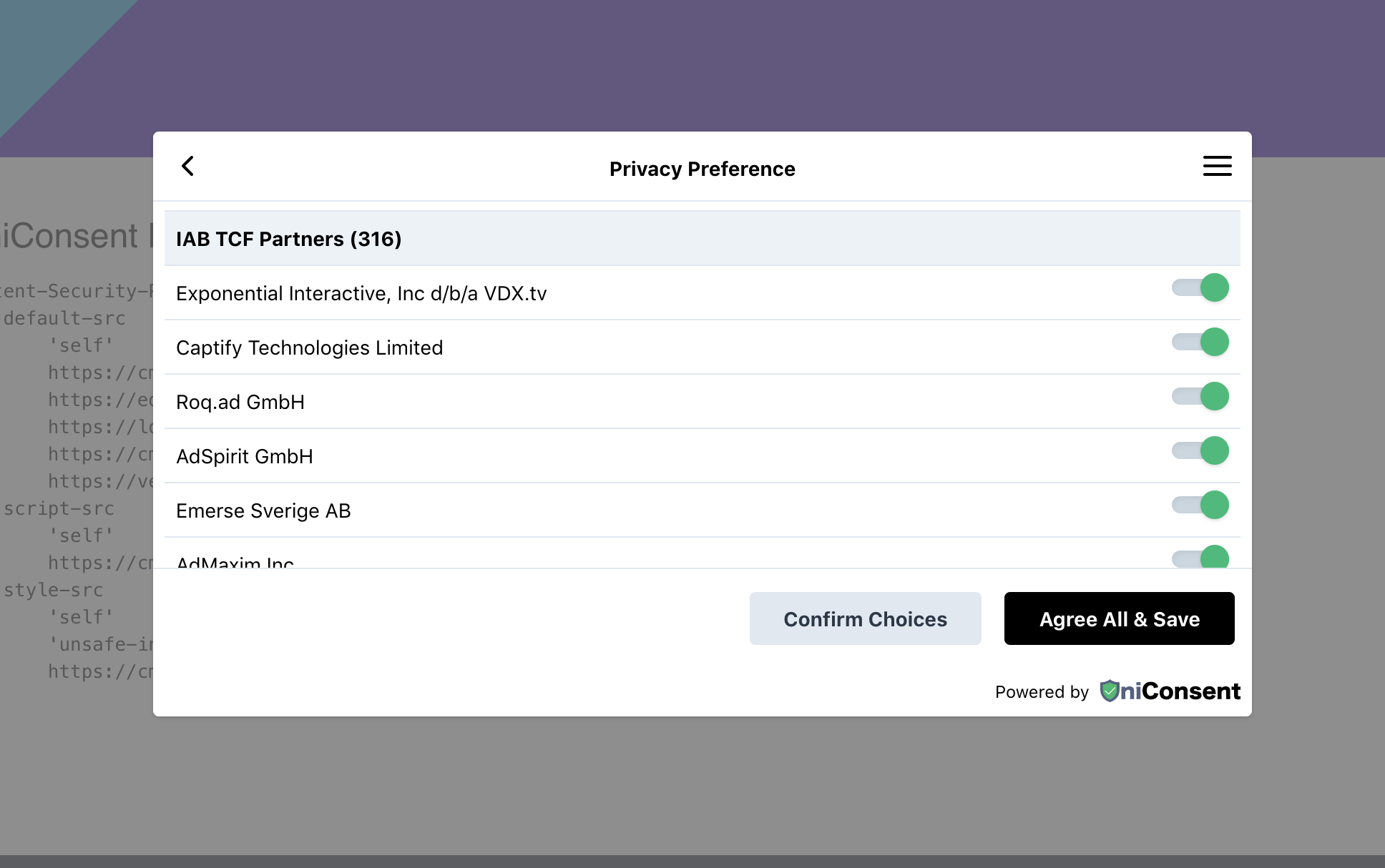Turn off the Captify Technologies Limited toggle
Viewport: 1385px width, 868px height.
[x=1200, y=342]
